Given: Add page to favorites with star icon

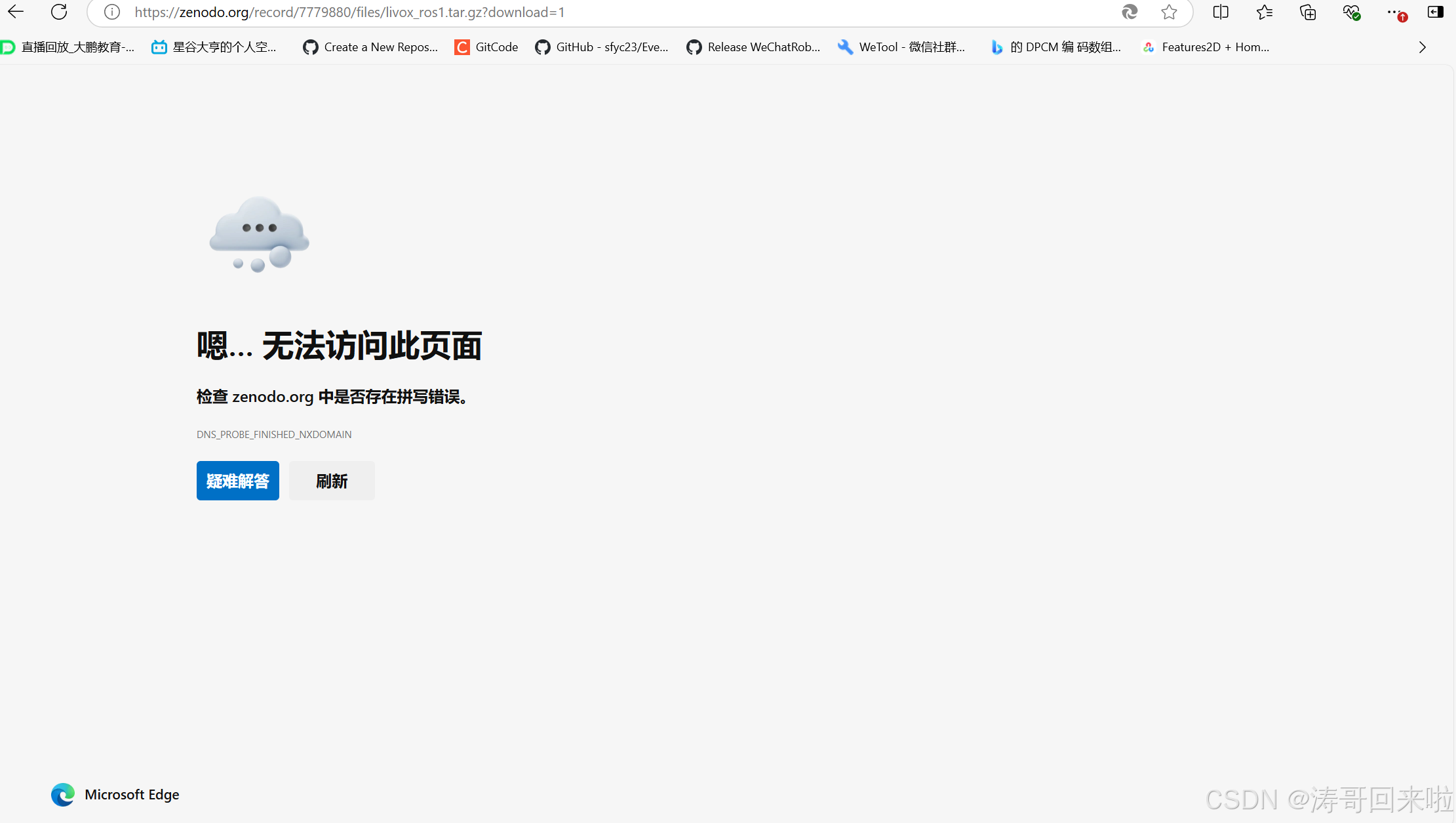Looking at the screenshot, I should click(x=1169, y=12).
